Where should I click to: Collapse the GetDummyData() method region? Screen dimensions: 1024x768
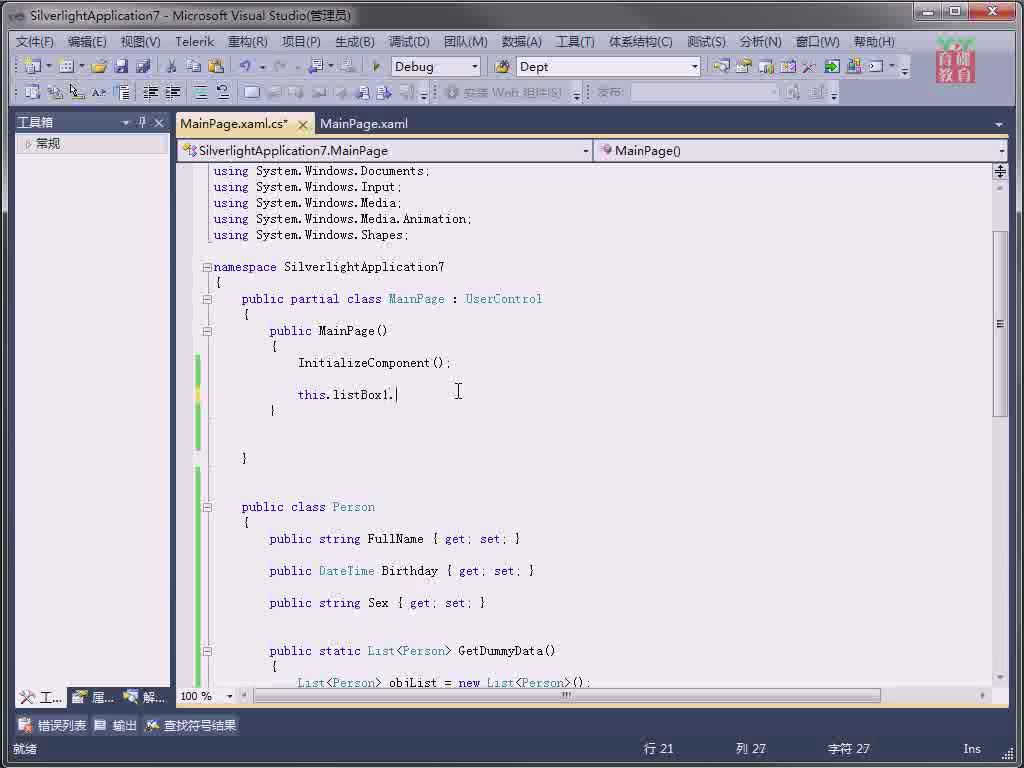207,651
